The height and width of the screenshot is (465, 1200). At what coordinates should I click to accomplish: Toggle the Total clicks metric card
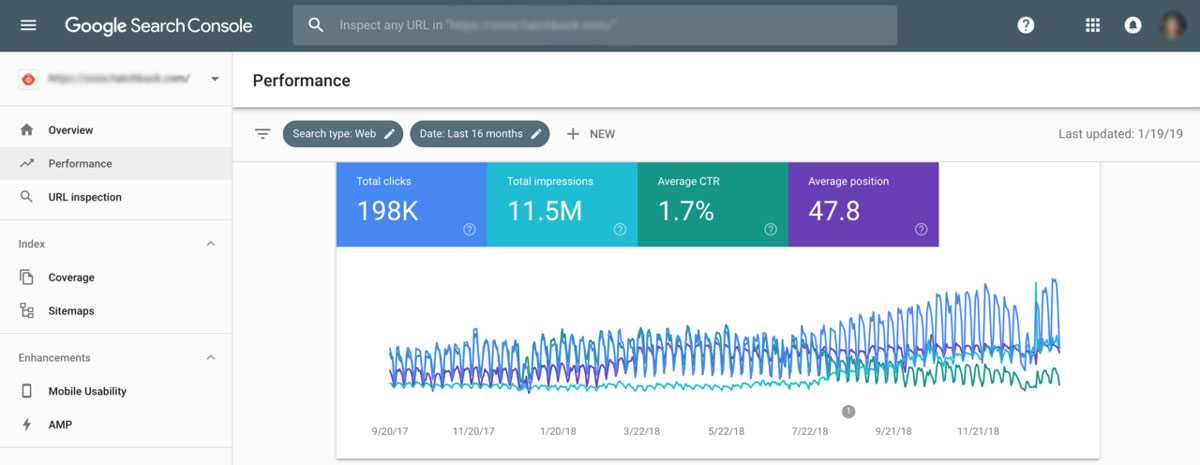tap(411, 204)
